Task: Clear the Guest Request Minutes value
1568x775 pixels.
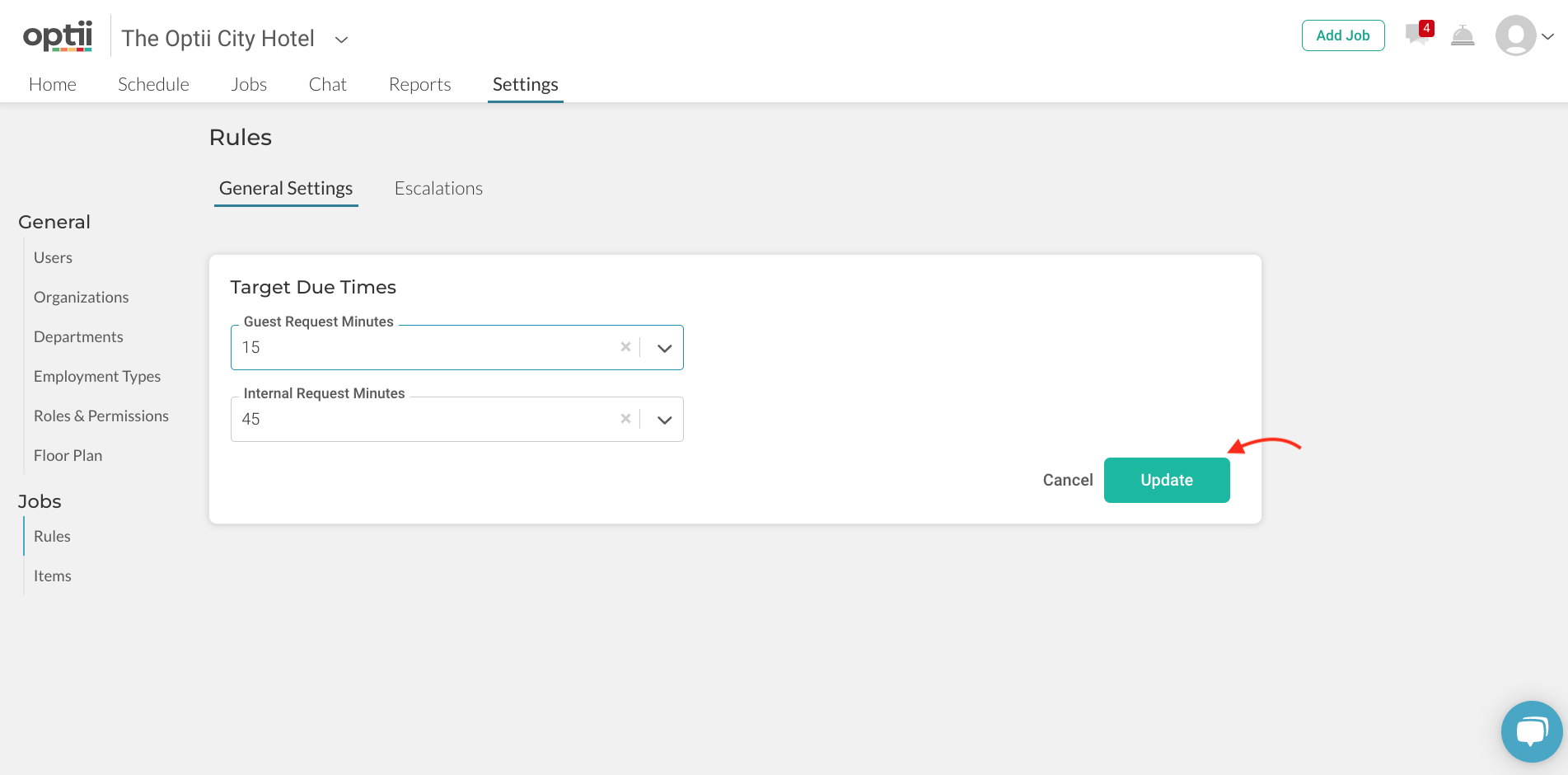Action: pyautogui.click(x=625, y=347)
